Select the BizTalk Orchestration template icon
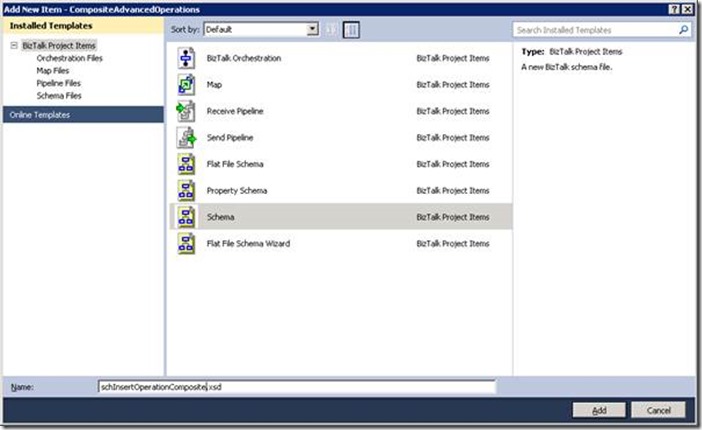 [186, 58]
